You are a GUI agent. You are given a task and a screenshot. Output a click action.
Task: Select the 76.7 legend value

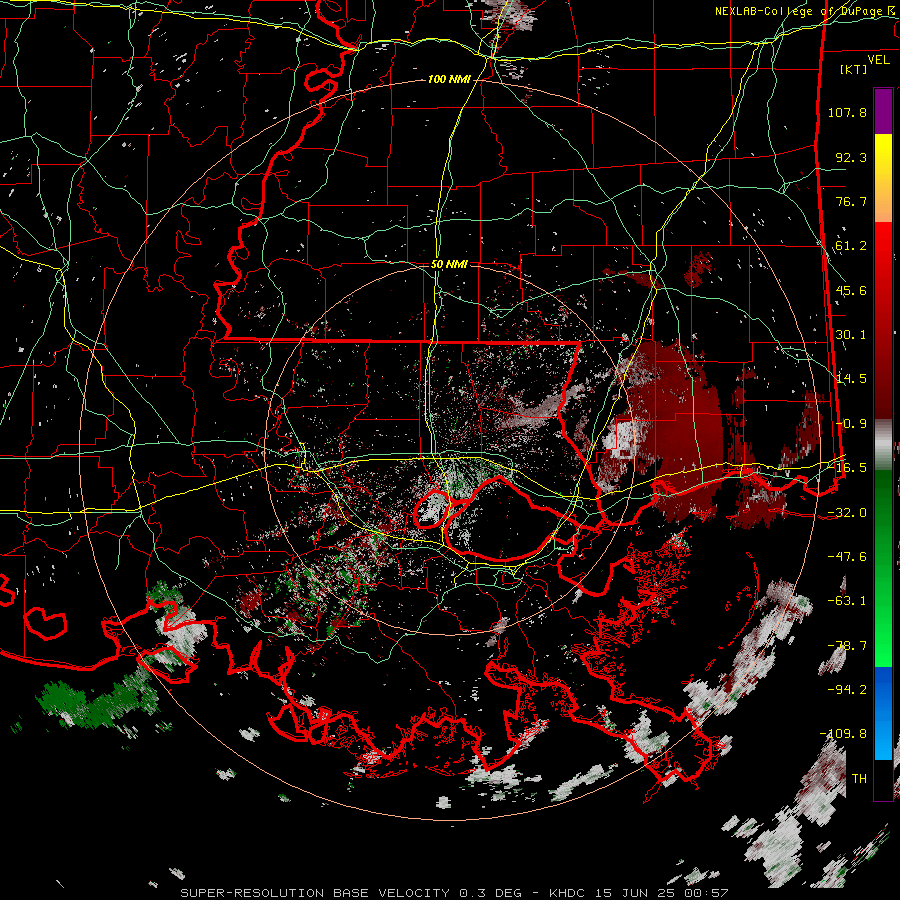851,201
